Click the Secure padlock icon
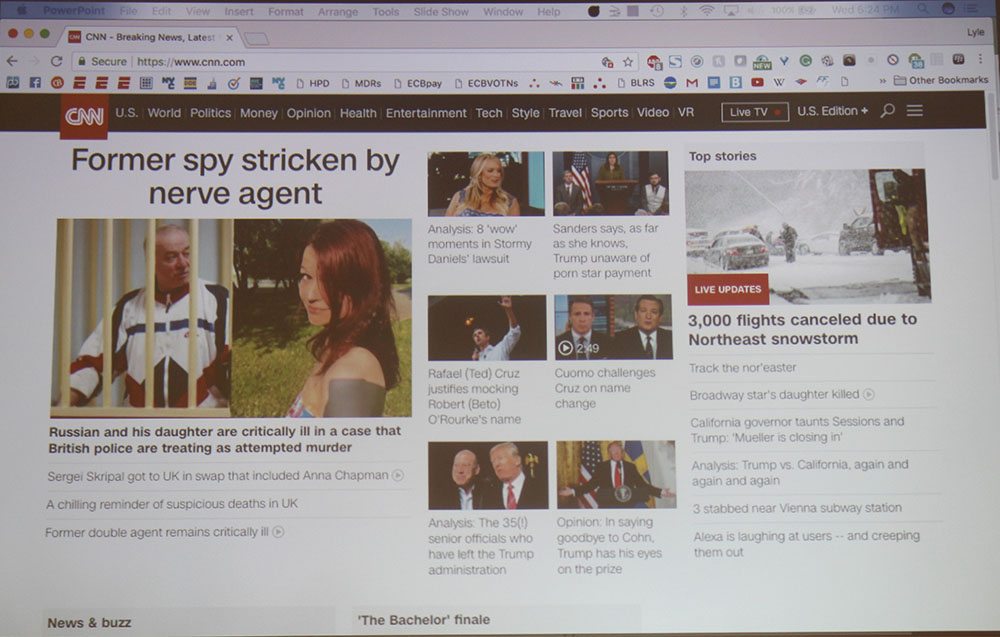Viewport: 1000px width, 637px height. click(82, 62)
